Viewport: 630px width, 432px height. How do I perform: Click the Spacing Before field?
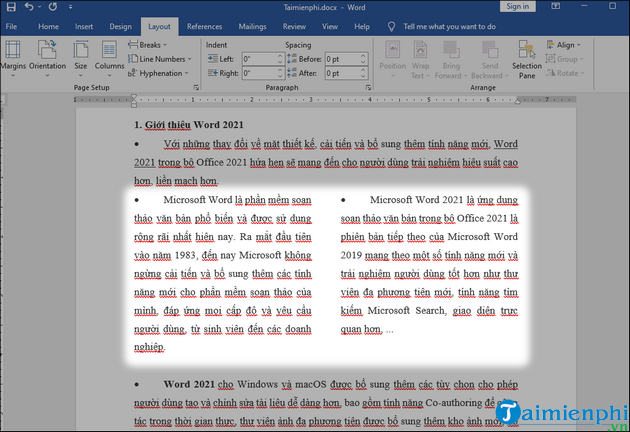[x=342, y=59]
